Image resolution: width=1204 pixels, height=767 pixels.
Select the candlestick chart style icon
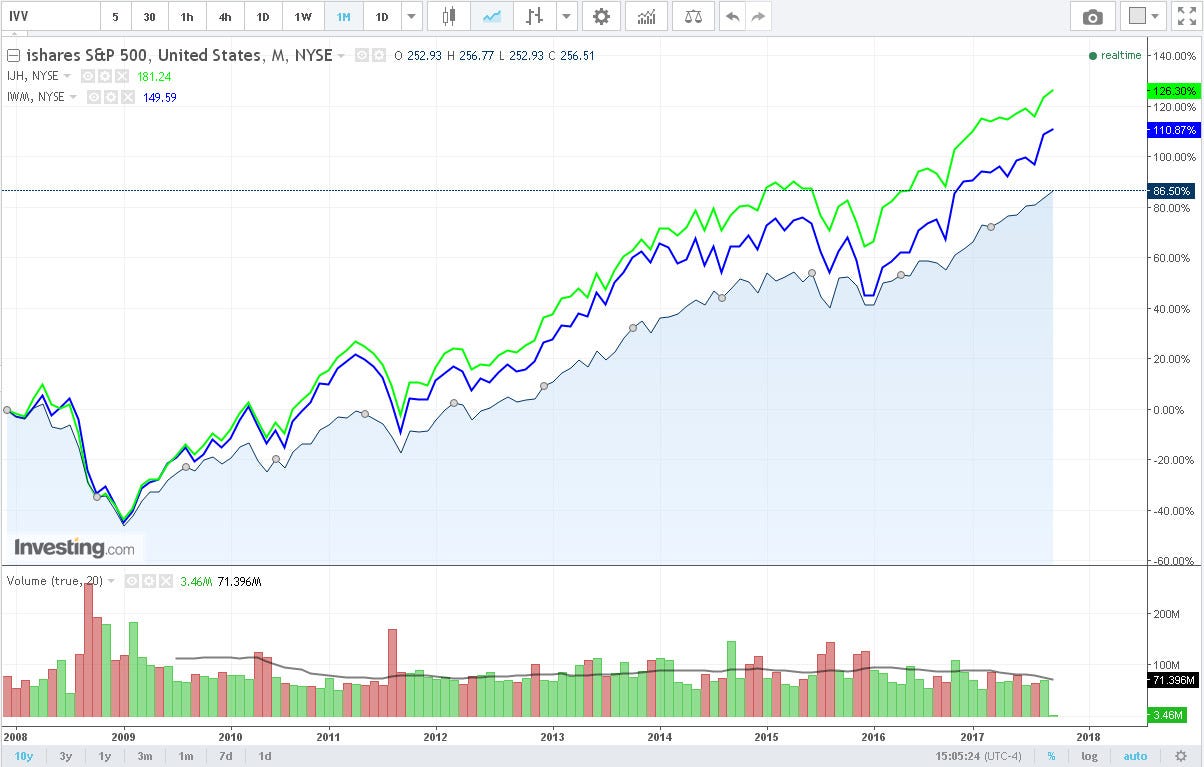(x=449, y=16)
